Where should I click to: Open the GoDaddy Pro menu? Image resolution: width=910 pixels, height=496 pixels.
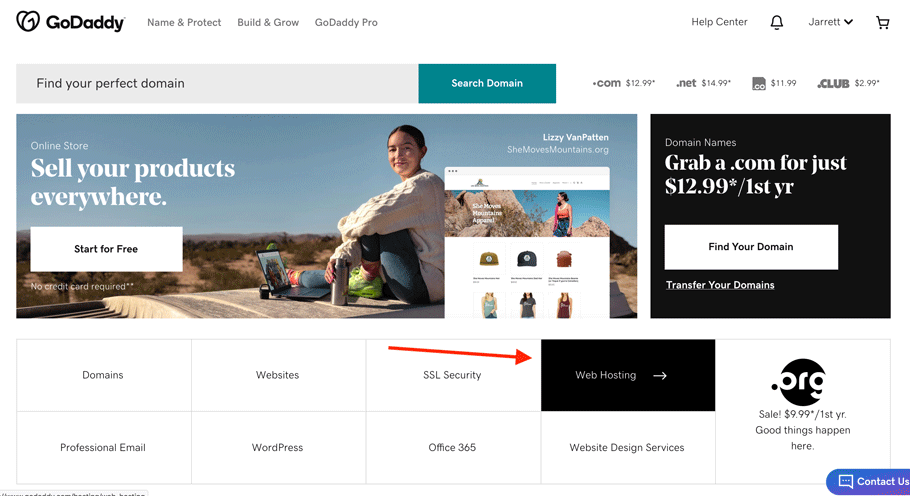[346, 23]
